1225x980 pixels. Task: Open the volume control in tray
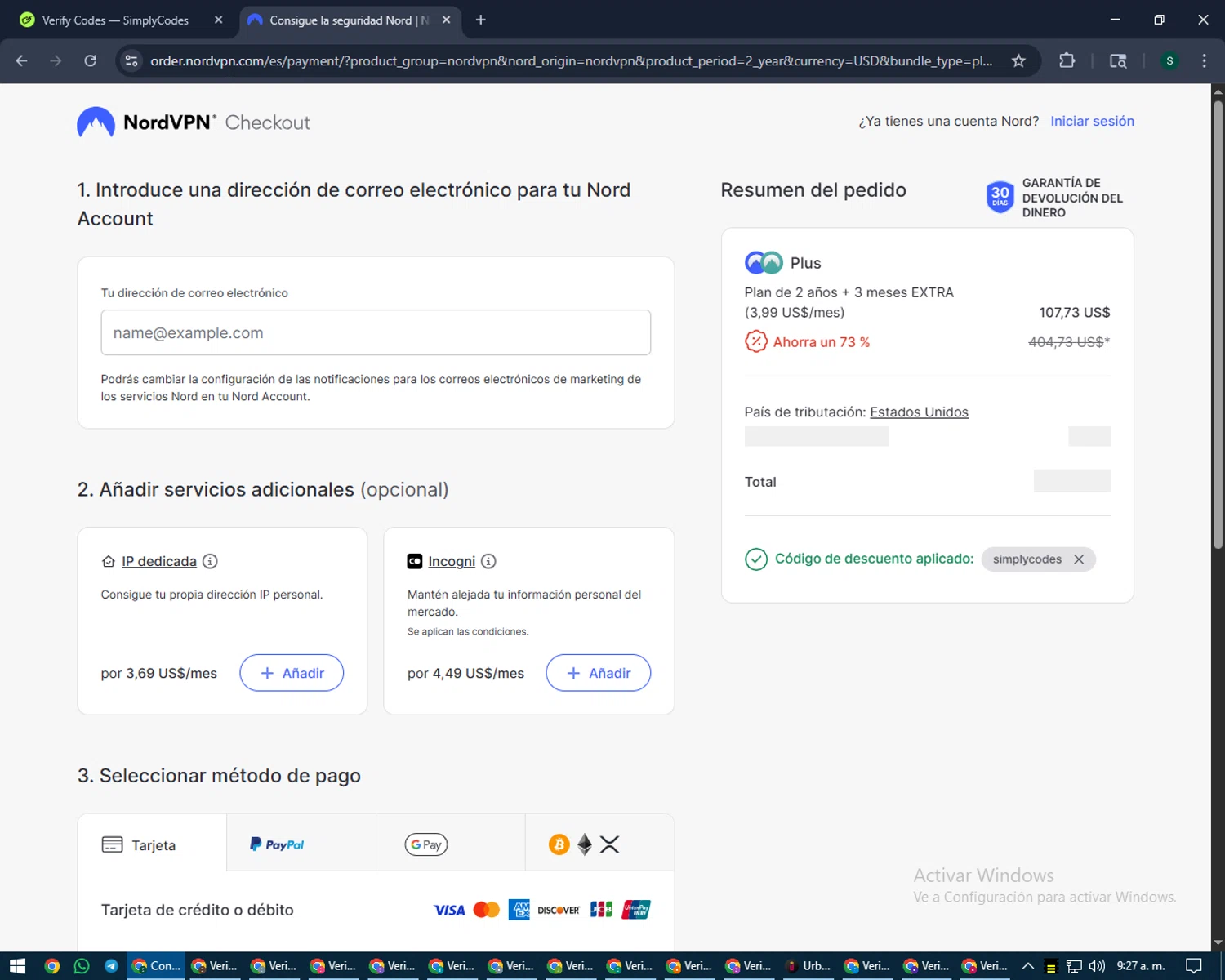pyautogui.click(x=1096, y=966)
